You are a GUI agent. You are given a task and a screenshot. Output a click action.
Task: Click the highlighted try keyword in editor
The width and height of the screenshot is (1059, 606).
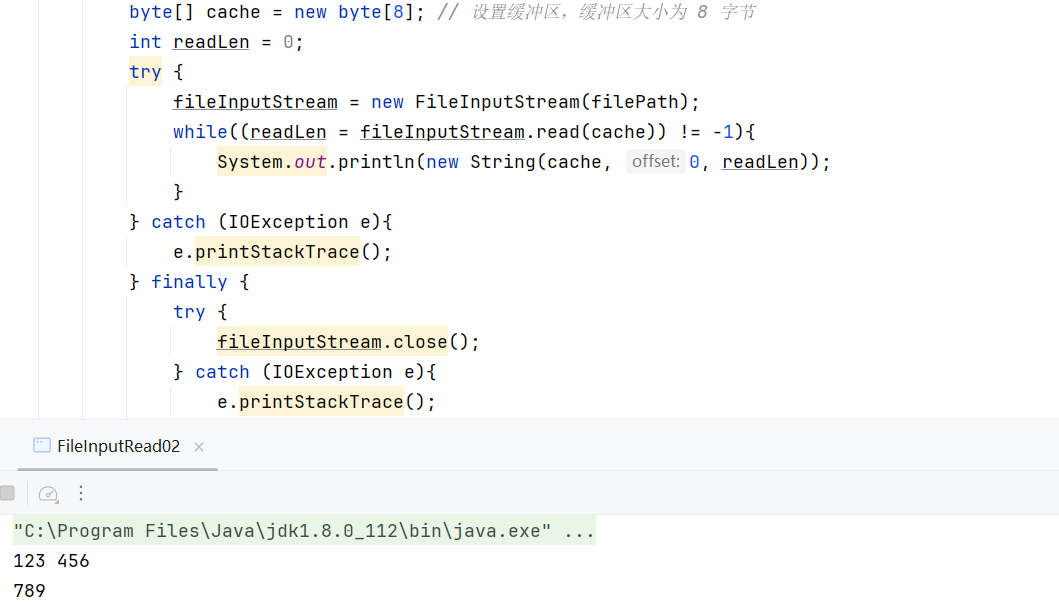[145, 71]
